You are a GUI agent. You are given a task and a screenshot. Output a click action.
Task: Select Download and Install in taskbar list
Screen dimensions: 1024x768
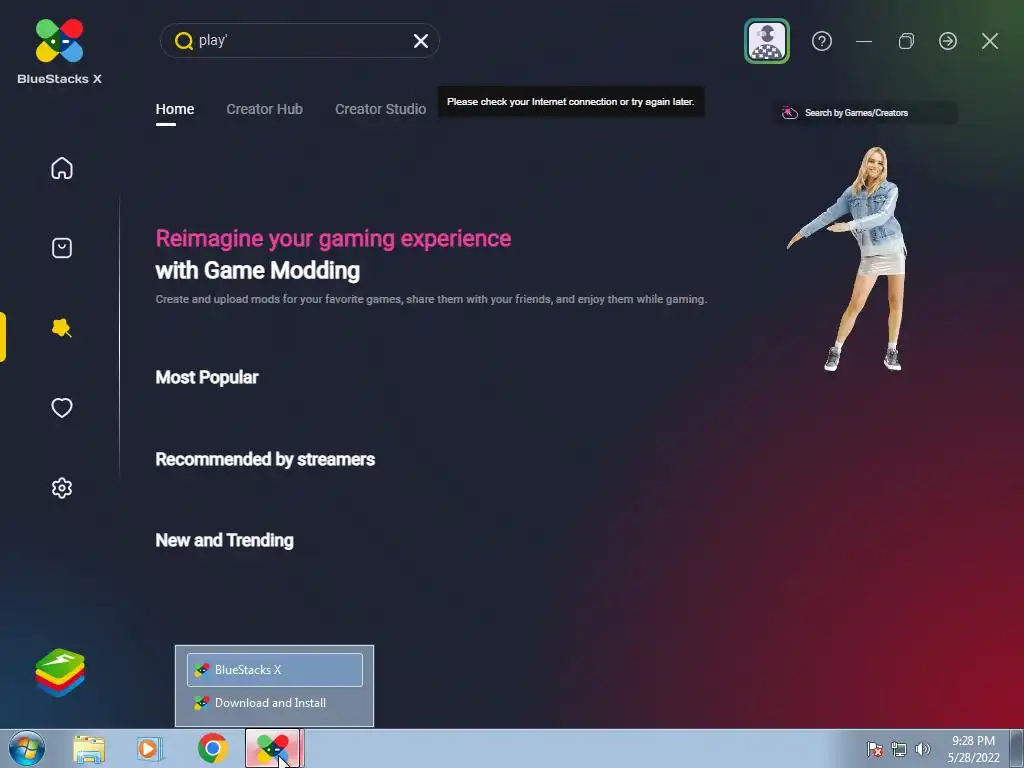(274, 703)
